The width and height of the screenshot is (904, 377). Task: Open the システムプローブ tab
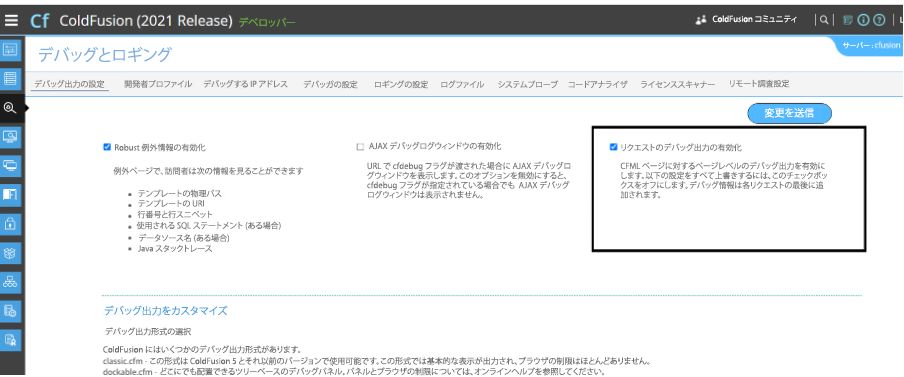point(528,84)
